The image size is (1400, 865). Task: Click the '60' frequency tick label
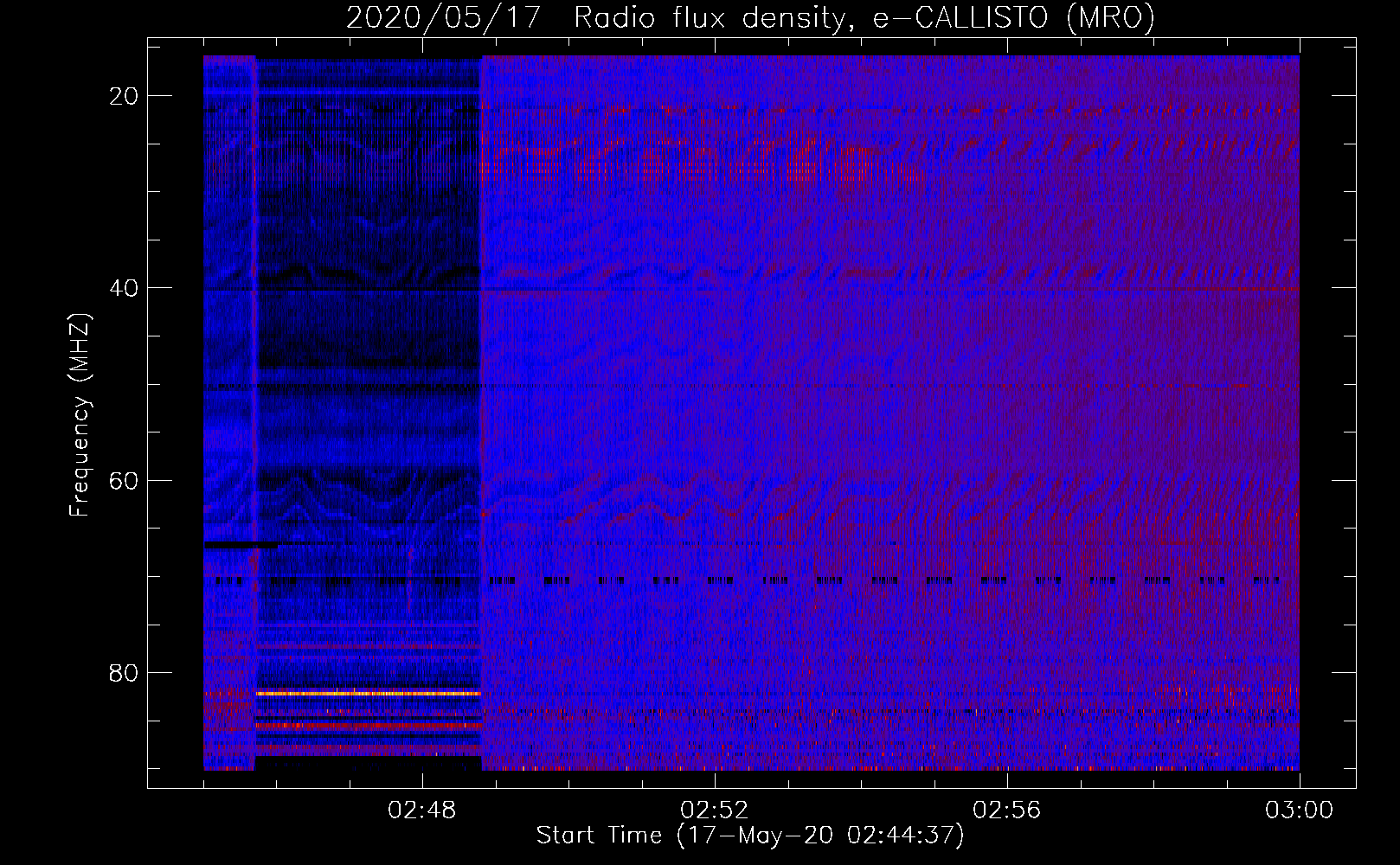coord(125,480)
